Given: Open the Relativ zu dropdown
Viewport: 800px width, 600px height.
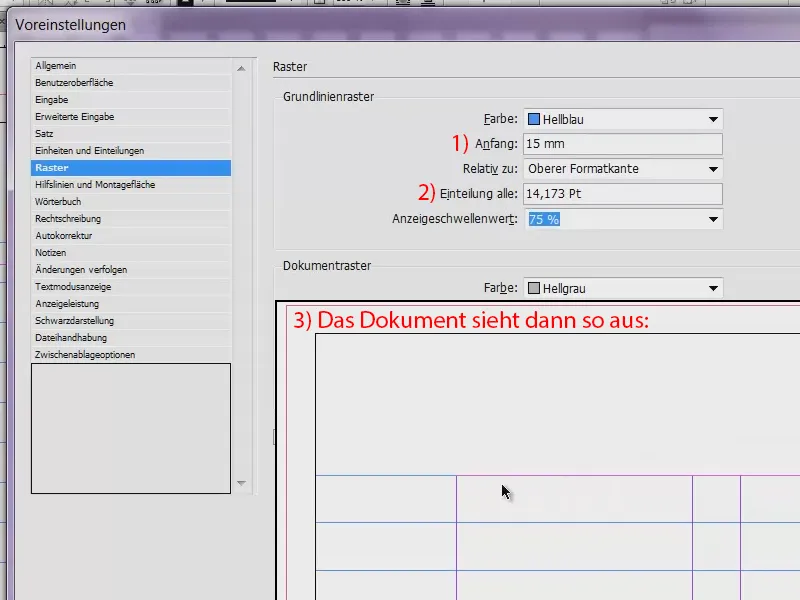Looking at the screenshot, I should click(x=623, y=169).
